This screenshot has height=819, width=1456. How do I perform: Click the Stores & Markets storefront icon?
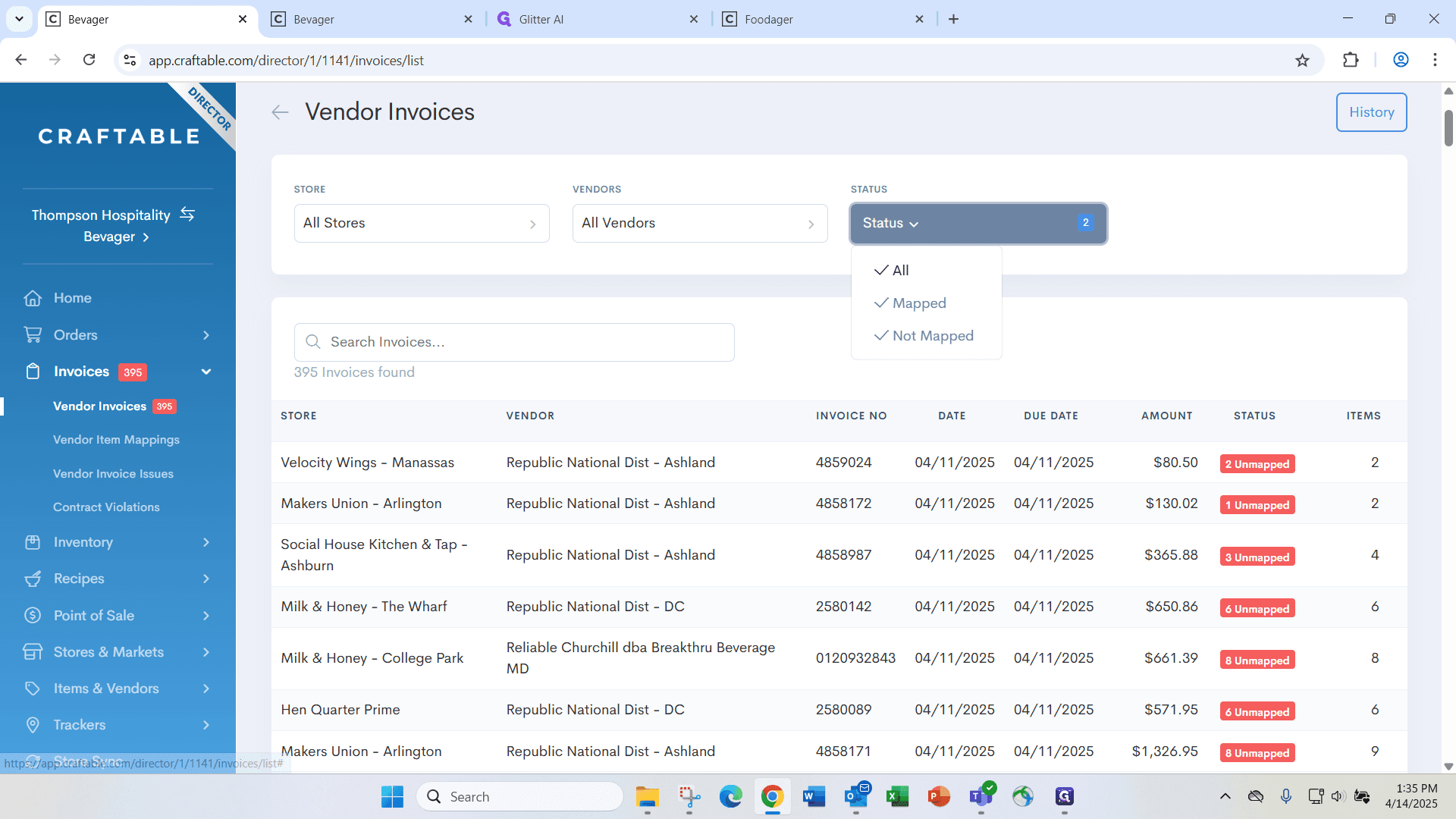33,651
